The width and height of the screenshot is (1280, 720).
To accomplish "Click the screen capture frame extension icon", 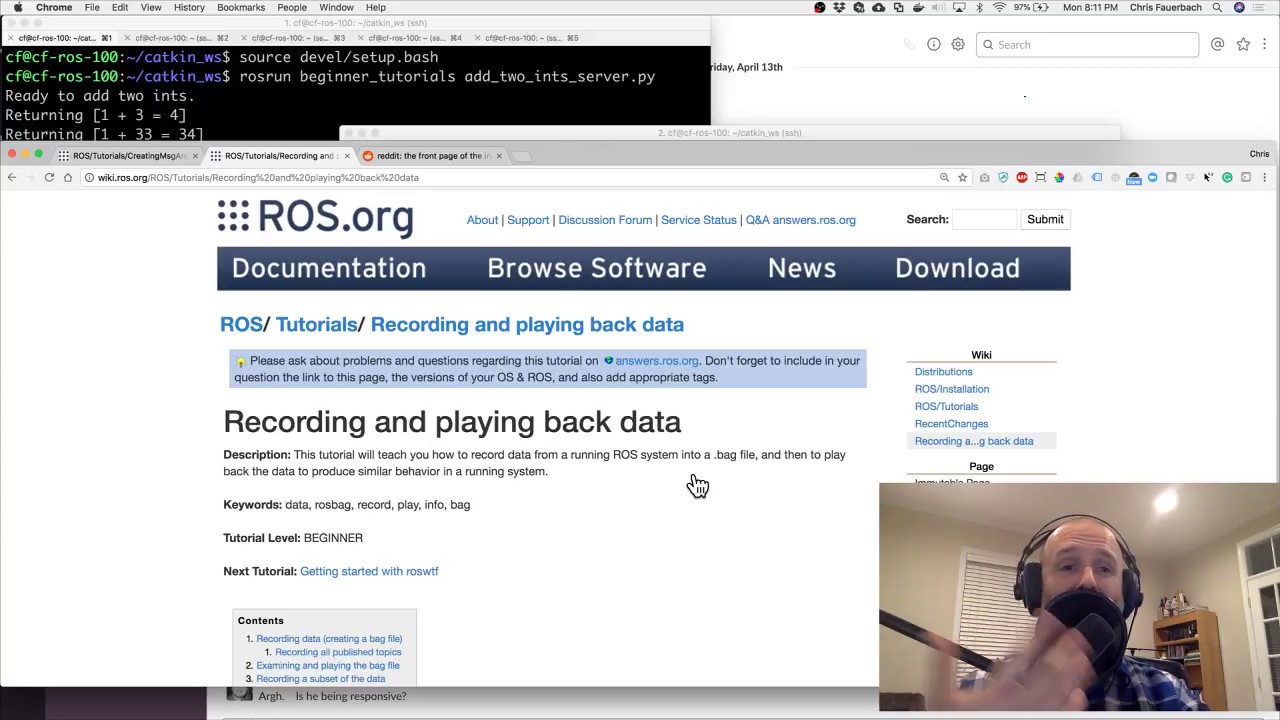I will pos(1040,177).
